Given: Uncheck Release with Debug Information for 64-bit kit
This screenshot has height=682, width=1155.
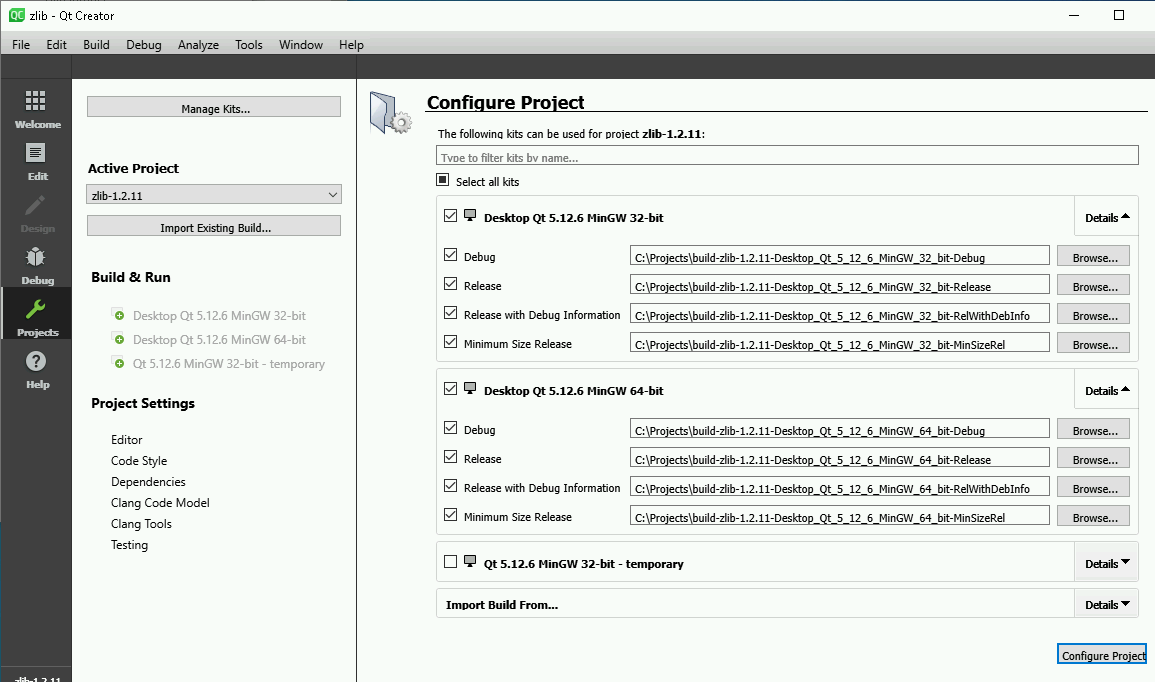Looking at the screenshot, I should (x=451, y=486).
